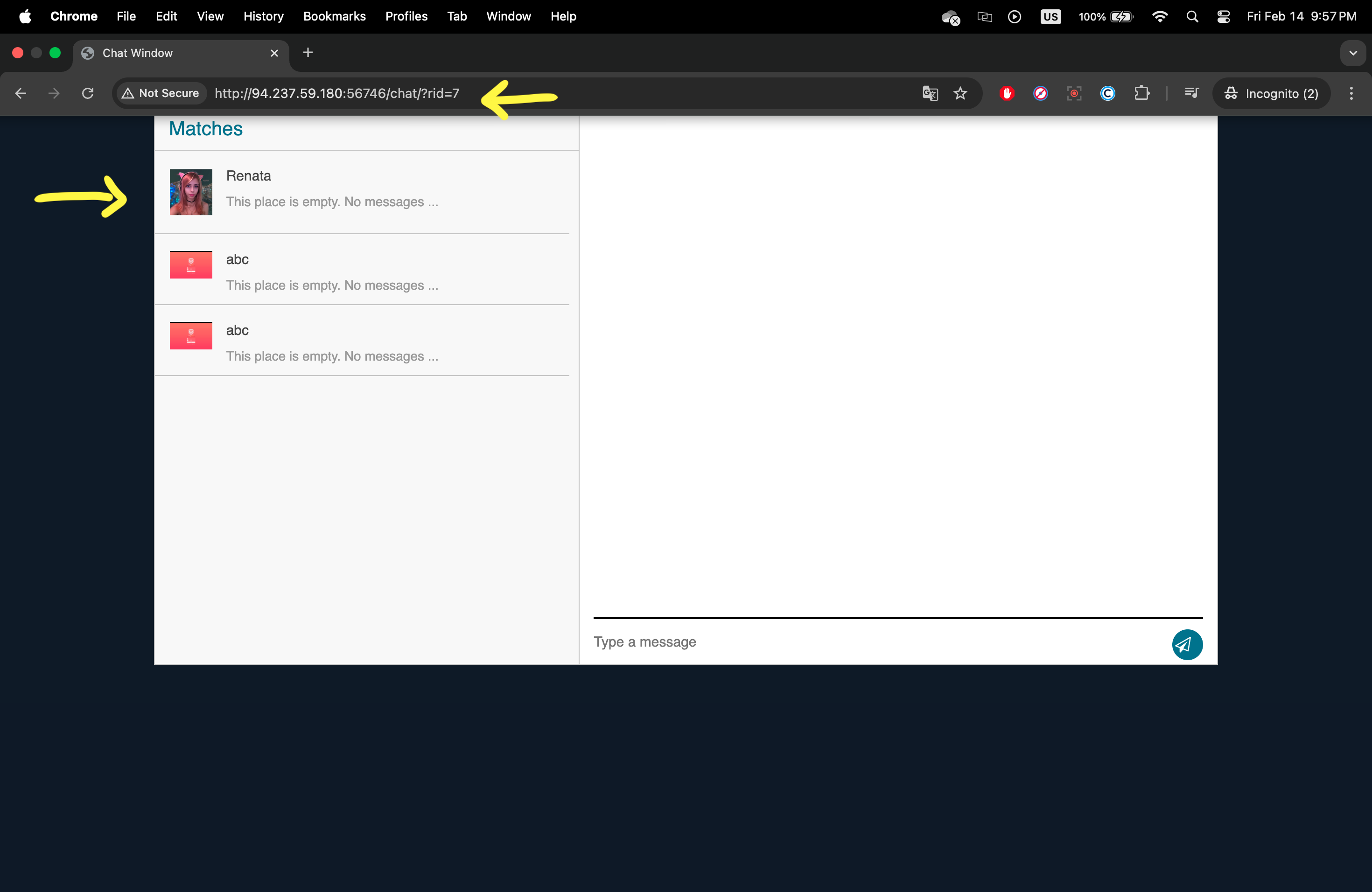The image size is (1372, 892).
Task: Open the Profiles menu
Action: click(x=406, y=16)
